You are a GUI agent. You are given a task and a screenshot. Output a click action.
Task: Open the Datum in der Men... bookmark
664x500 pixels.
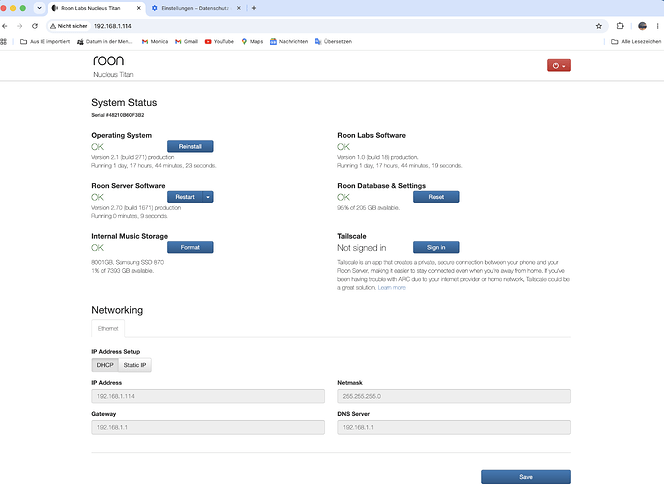pos(105,41)
